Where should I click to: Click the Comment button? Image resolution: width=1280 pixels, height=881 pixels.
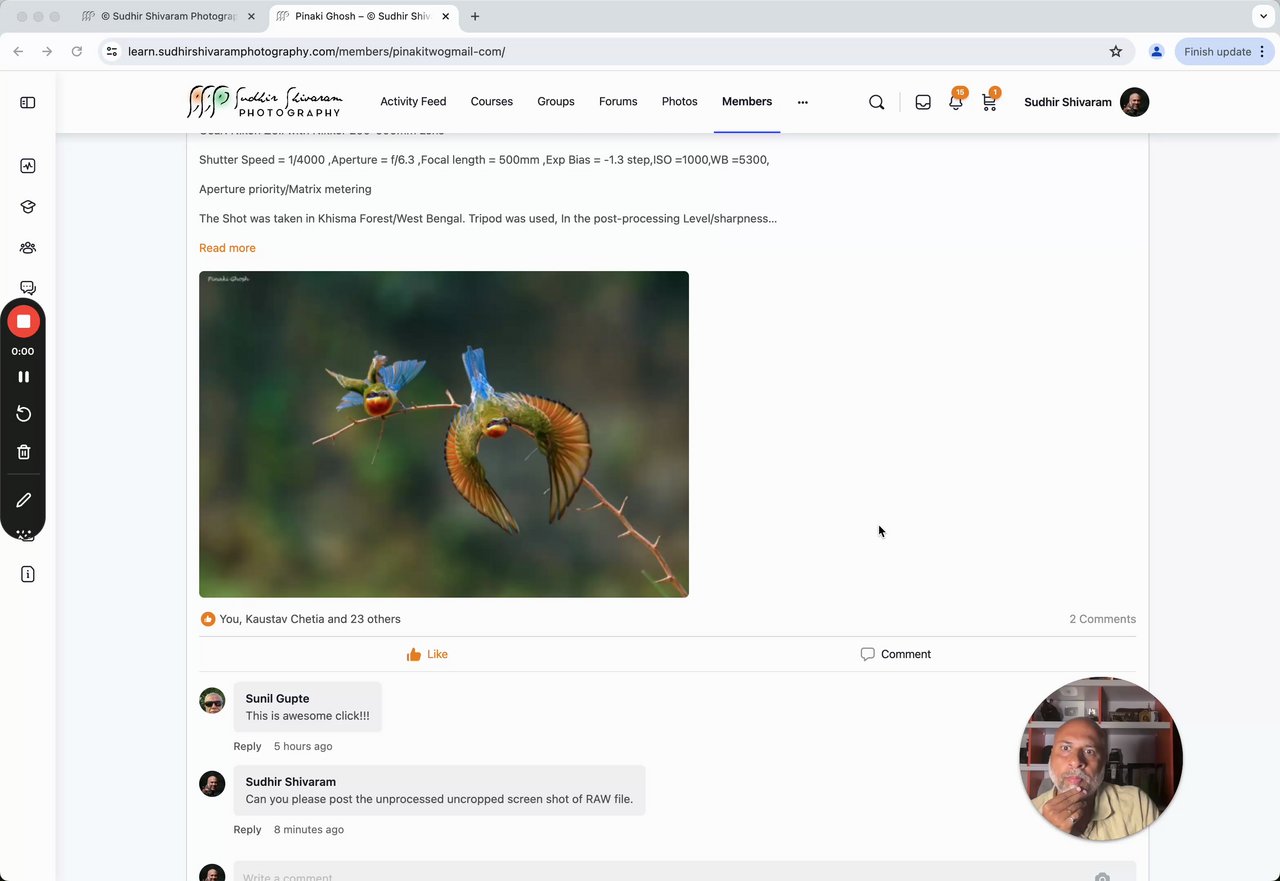coord(896,654)
